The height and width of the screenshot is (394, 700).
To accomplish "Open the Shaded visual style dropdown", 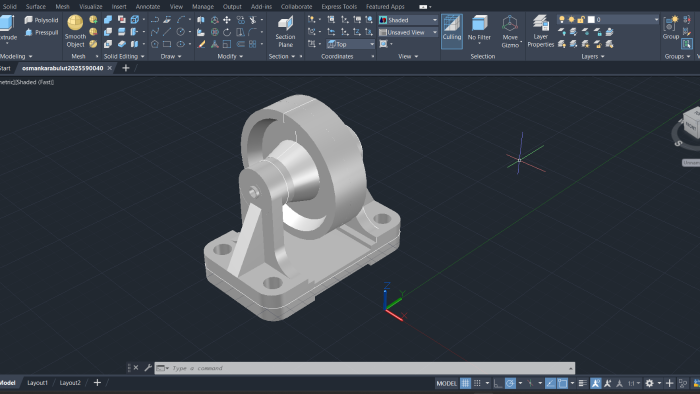I will [408, 20].
